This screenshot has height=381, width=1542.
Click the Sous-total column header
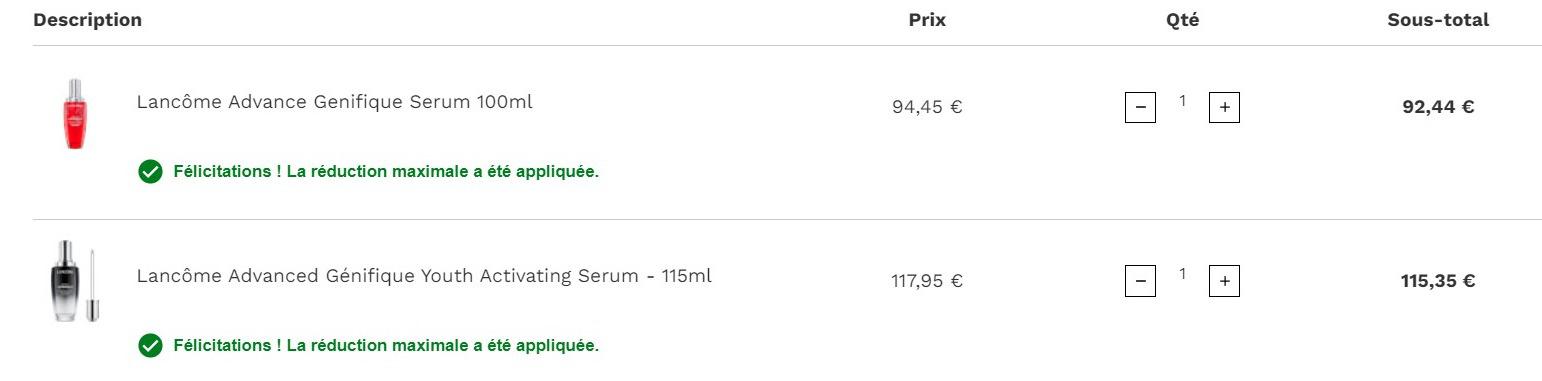(x=1438, y=20)
